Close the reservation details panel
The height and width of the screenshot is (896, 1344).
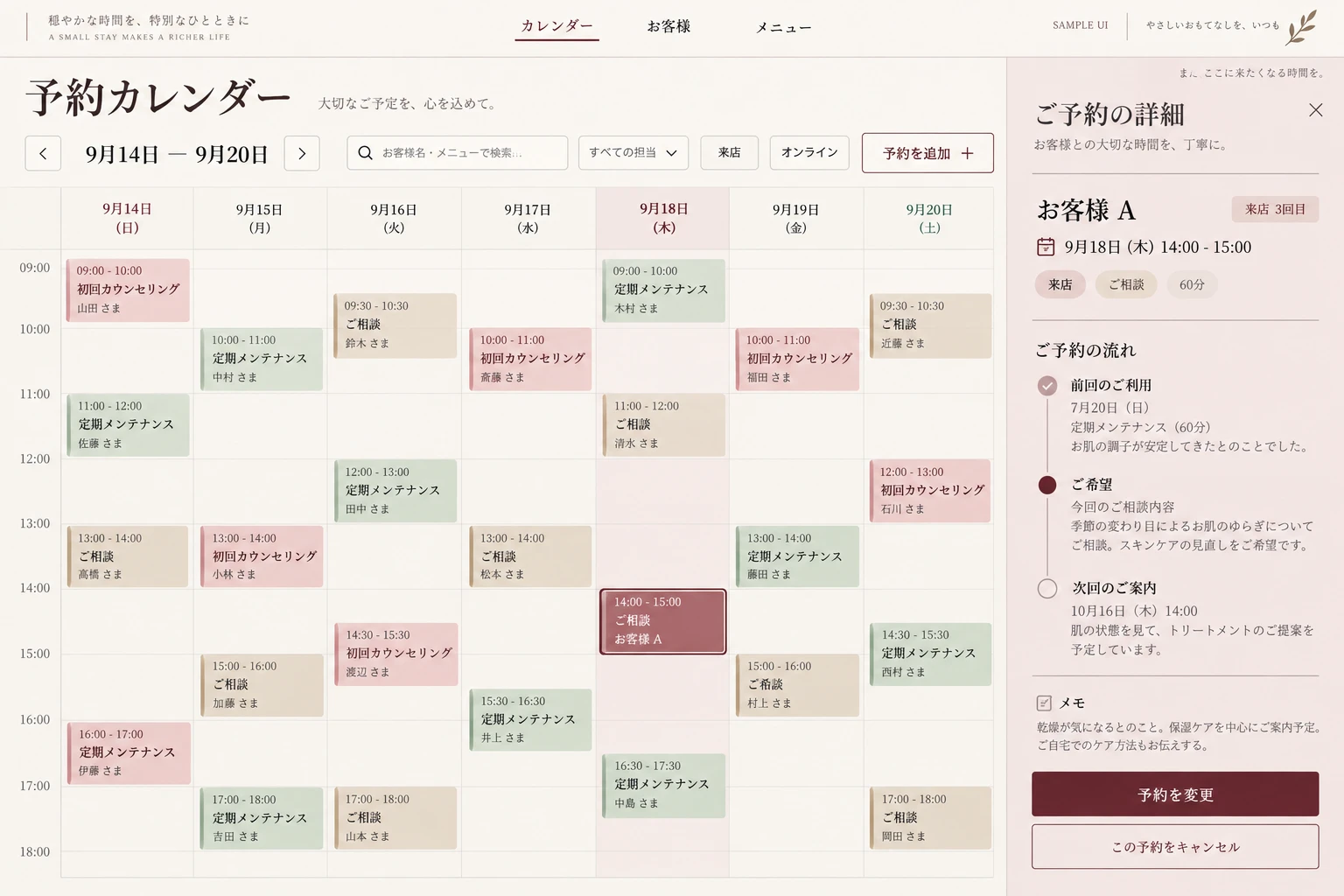click(1315, 110)
